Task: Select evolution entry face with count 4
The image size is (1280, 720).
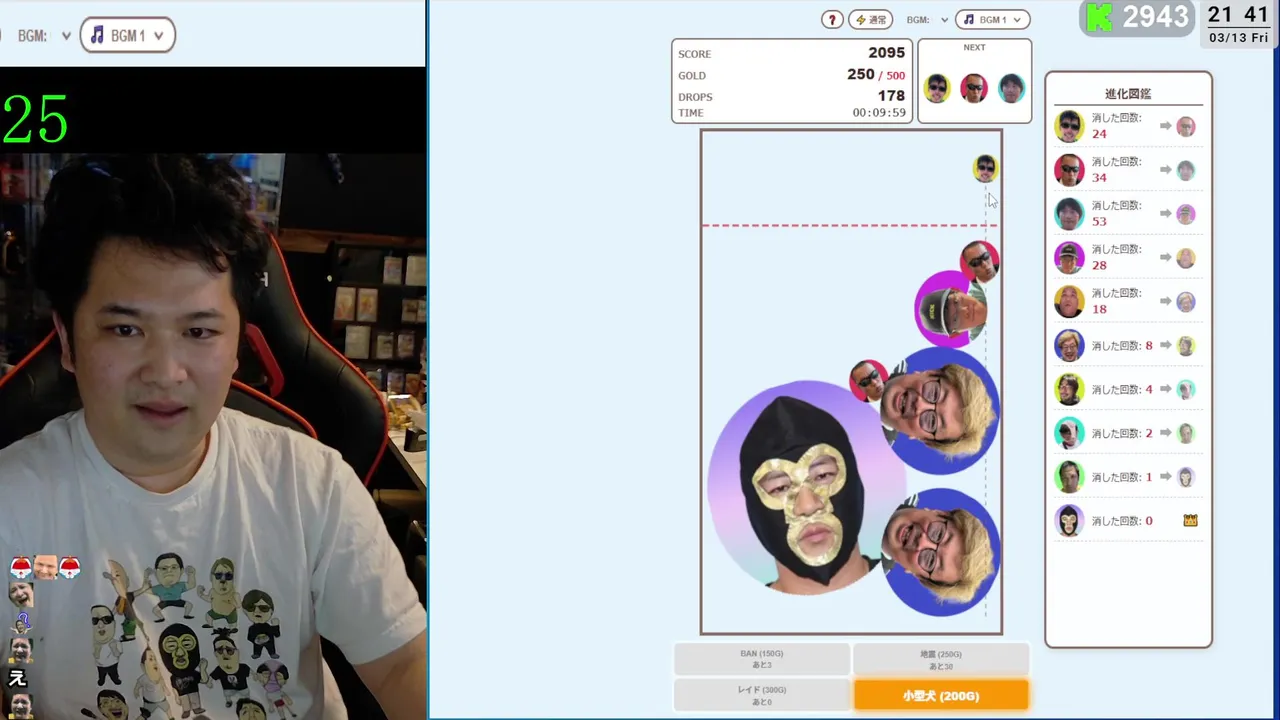Action: click(x=1069, y=389)
